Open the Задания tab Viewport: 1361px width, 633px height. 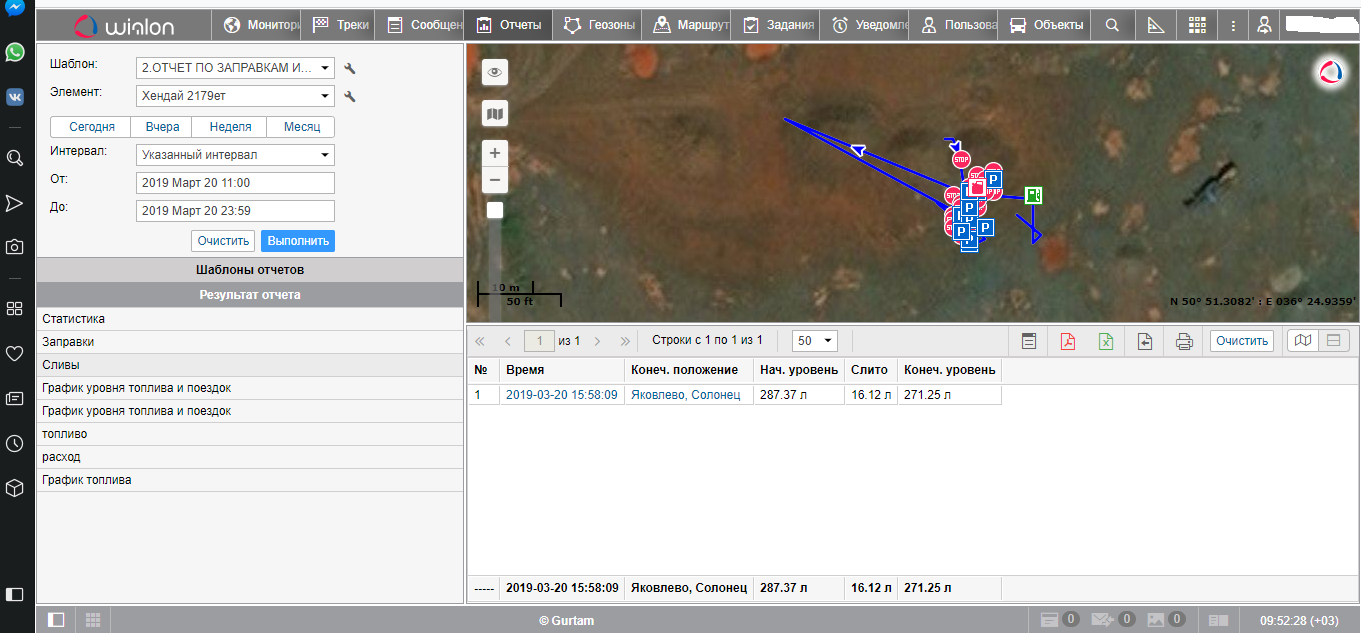780,25
